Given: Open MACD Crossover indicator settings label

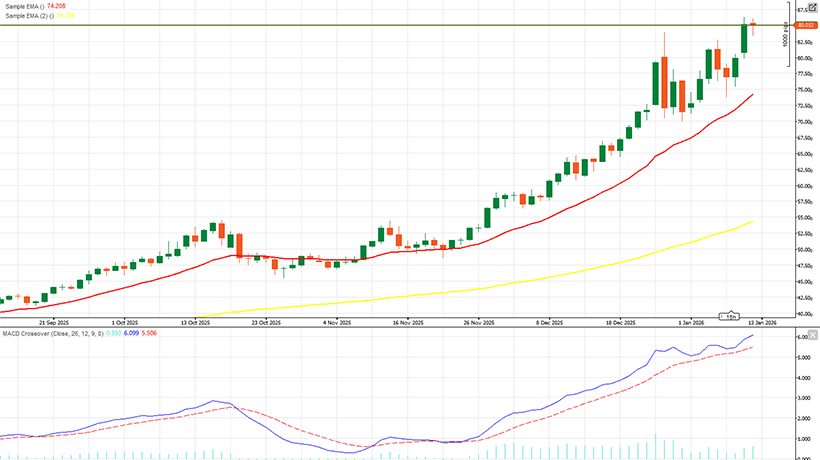Looking at the screenshot, I should (50, 332).
